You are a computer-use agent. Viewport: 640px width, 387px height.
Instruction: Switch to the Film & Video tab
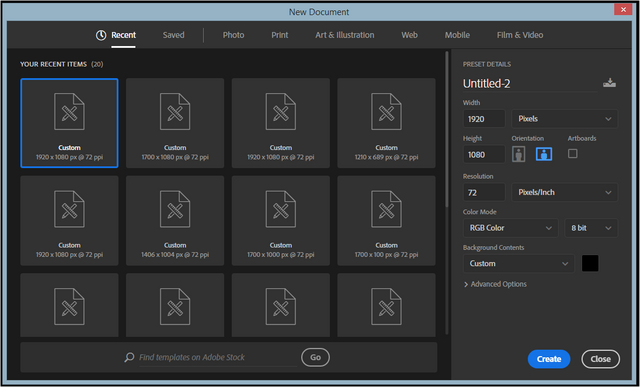(x=520, y=35)
